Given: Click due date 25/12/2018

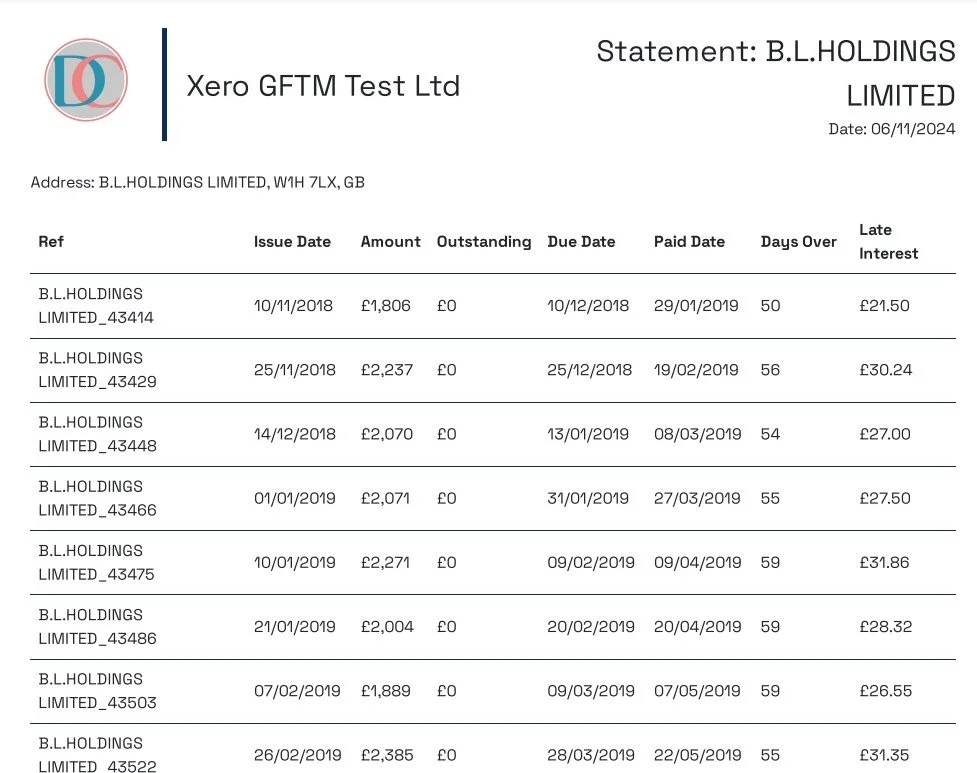Looking at the screenshot, I should click(x=589, y=370).
